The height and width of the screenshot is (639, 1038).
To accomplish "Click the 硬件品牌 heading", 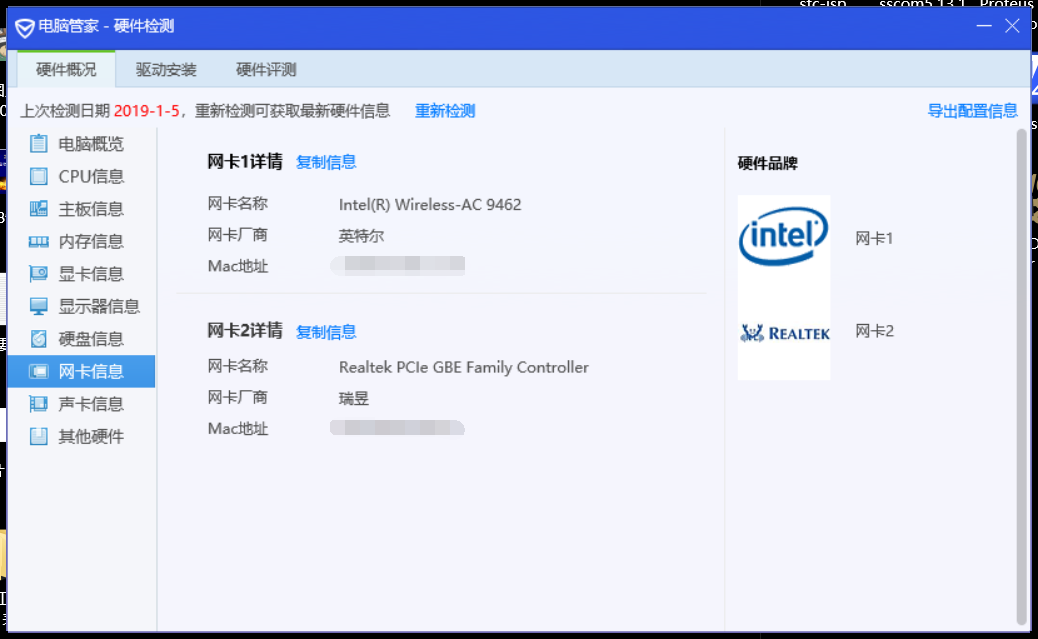I will click(x=767, y=163).
